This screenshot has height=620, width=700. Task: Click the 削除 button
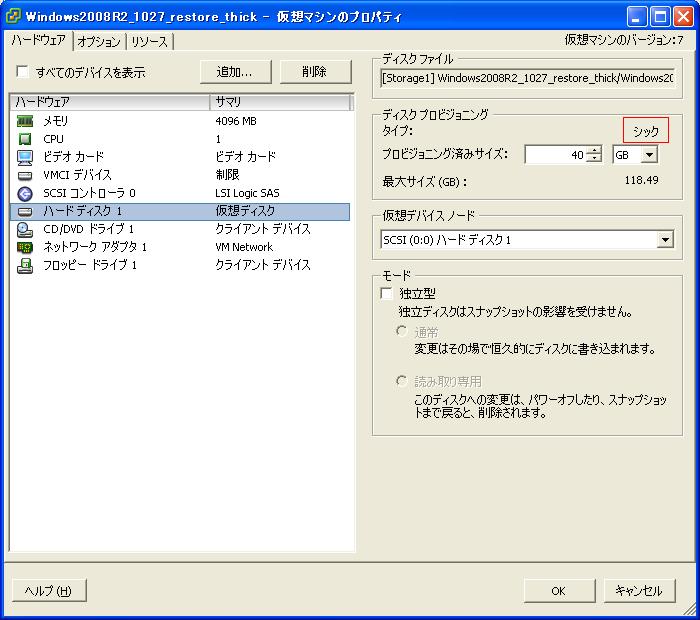[315, 71]
